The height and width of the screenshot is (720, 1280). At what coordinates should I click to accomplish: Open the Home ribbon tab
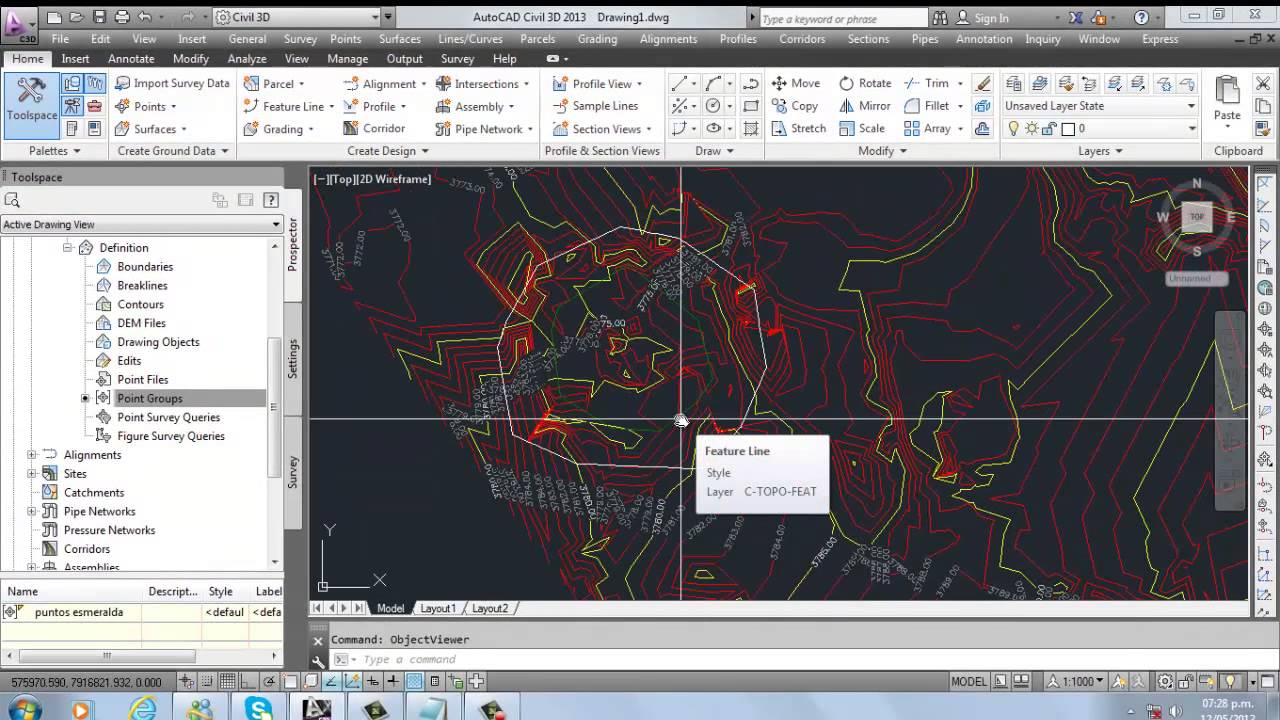tap(28, 59)
